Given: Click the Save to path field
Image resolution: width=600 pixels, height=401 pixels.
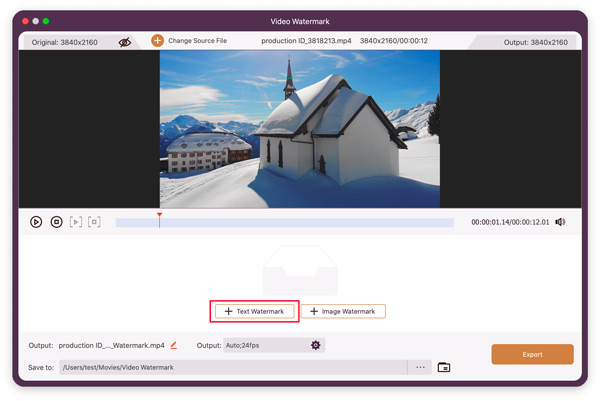Looking at the screenshot, I should point(233,367).
